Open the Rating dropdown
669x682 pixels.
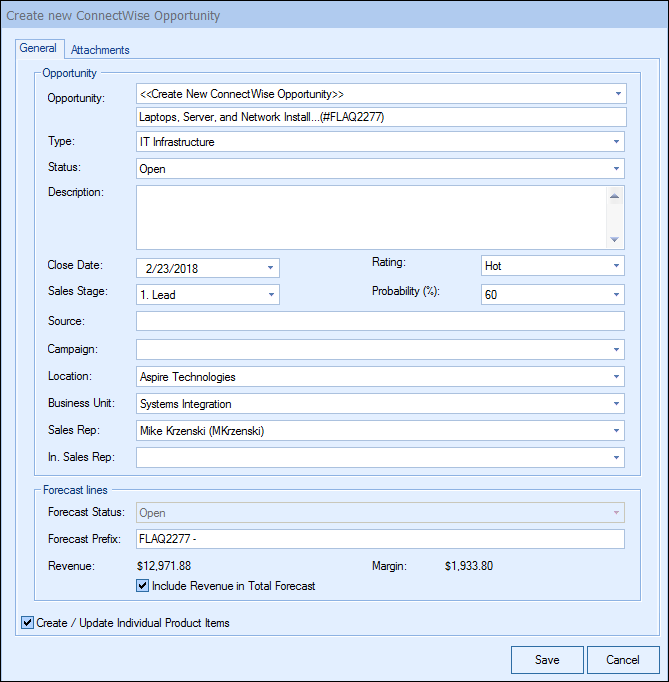tap(616, 267)
